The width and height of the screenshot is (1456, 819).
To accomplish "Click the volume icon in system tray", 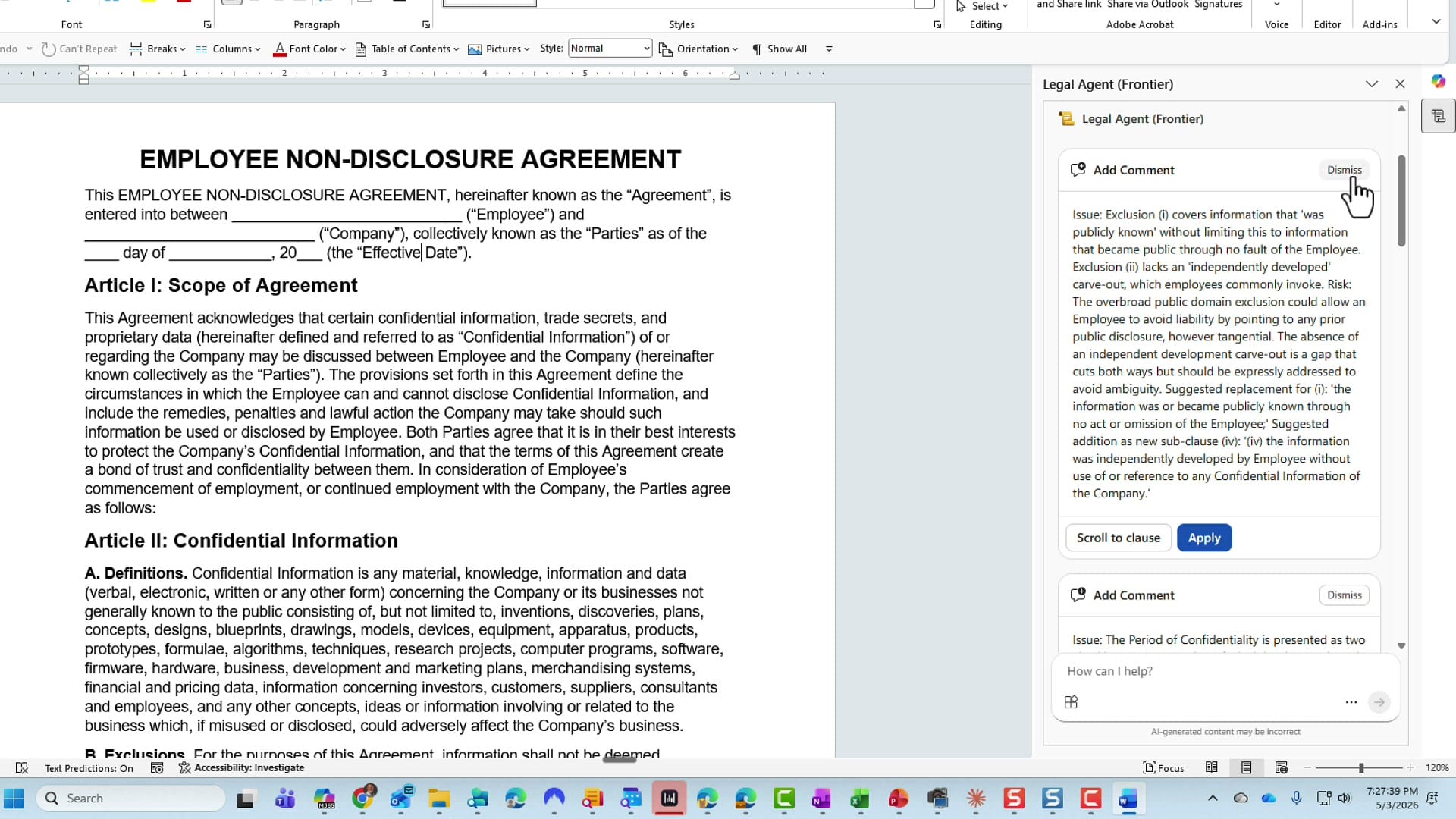I will point(1345,799).
